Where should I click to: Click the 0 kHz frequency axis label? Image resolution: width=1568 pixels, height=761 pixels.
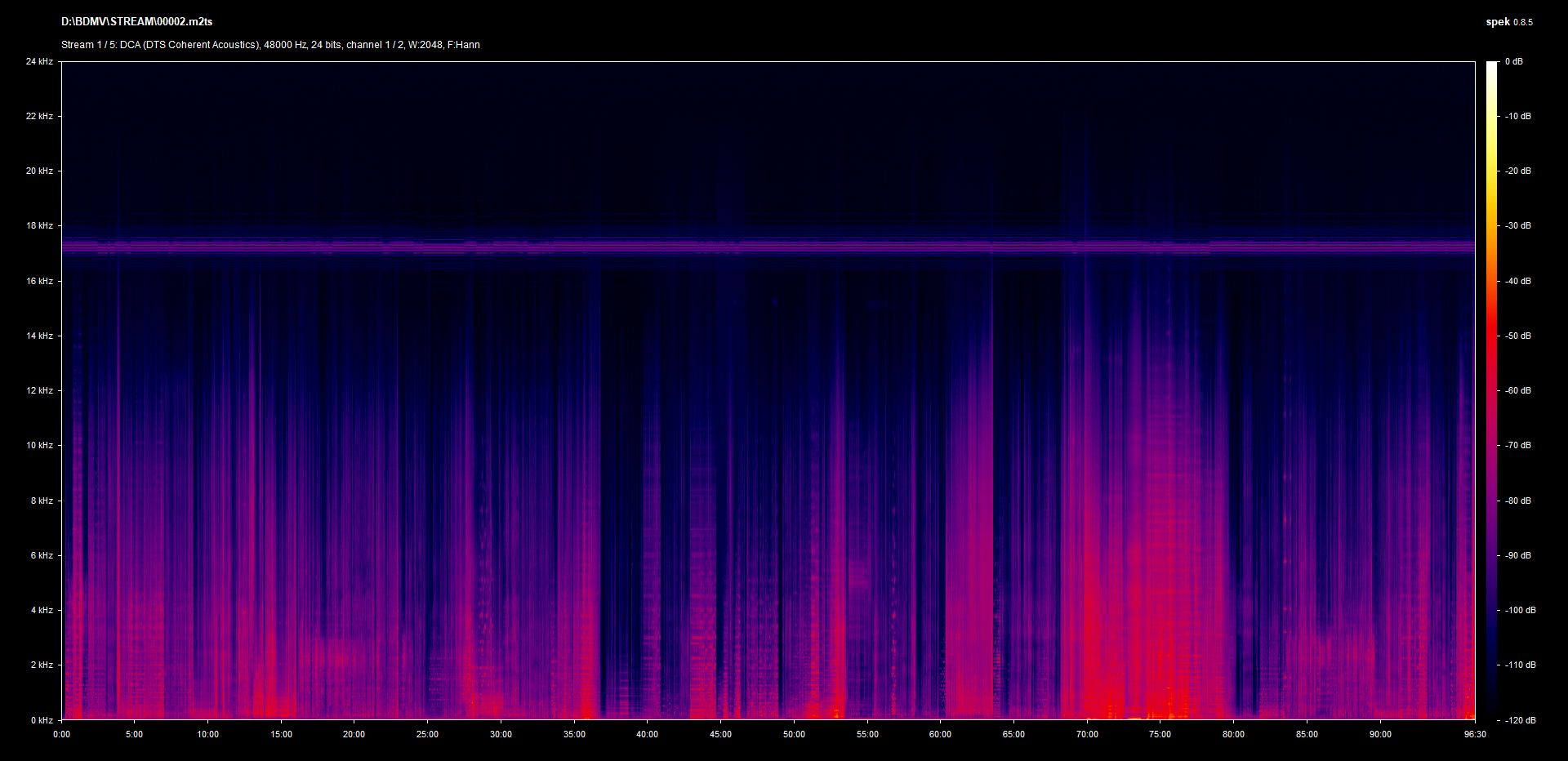(42, 720)
